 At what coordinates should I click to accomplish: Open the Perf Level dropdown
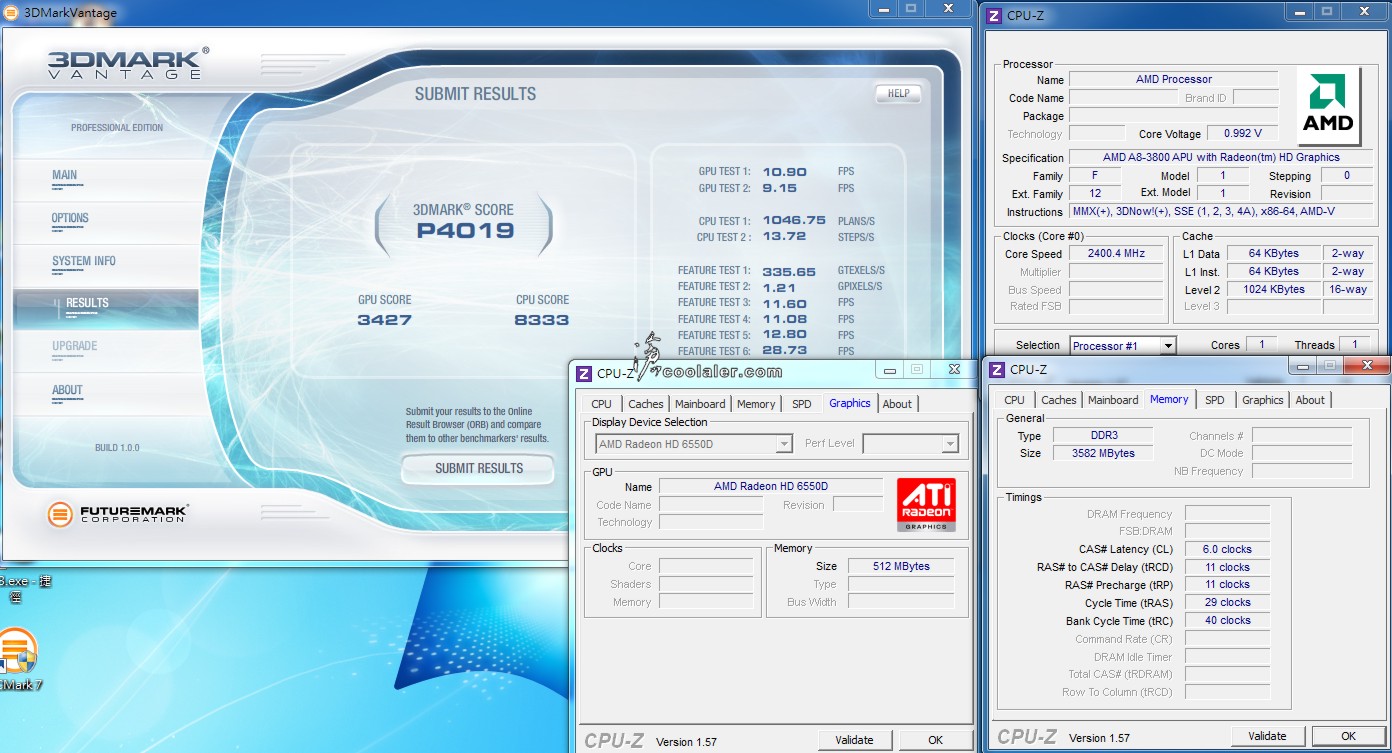pos(949,444)
